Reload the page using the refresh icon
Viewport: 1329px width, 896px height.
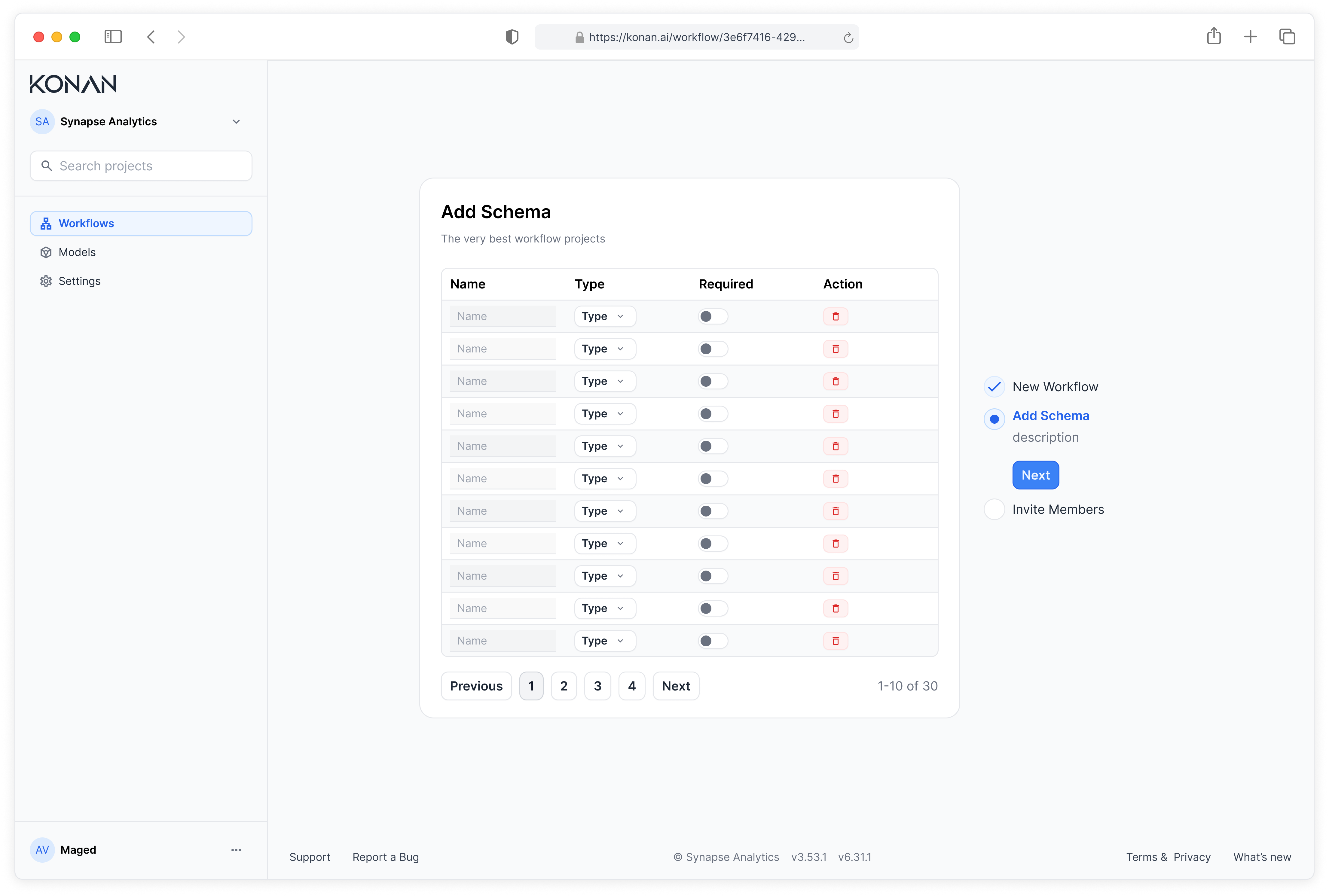pos(848,38)
